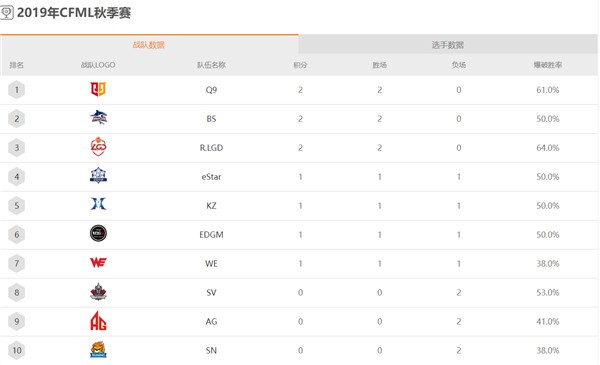Open the Q9 team name link
The image size is (600, 365).
point(211,90)
